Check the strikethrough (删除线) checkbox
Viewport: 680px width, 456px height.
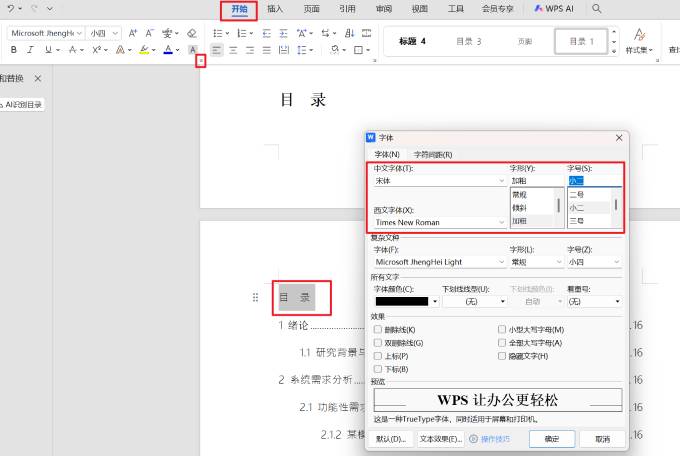(x=378, y=330)
